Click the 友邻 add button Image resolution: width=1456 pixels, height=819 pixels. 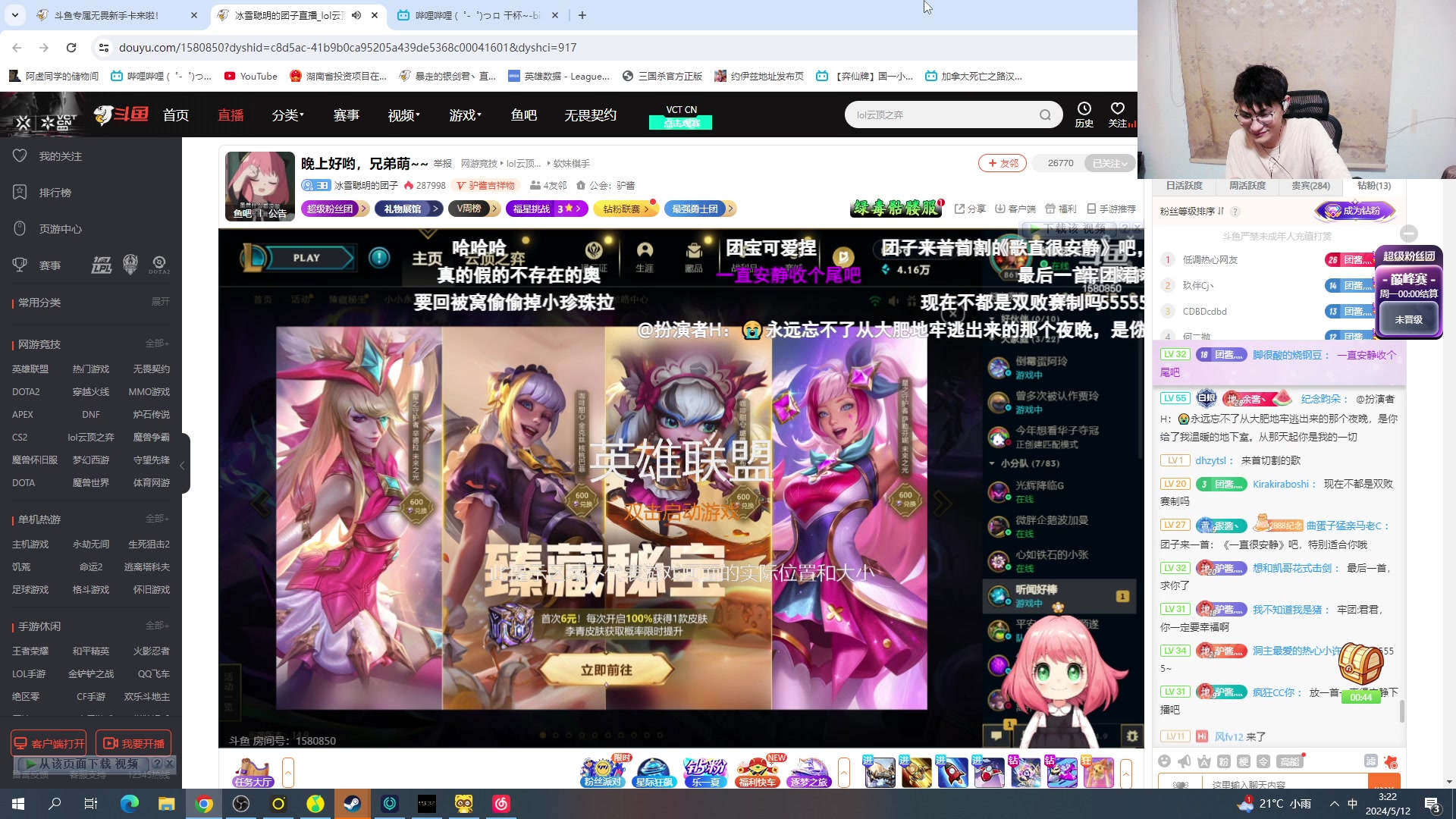(1002, 163)
